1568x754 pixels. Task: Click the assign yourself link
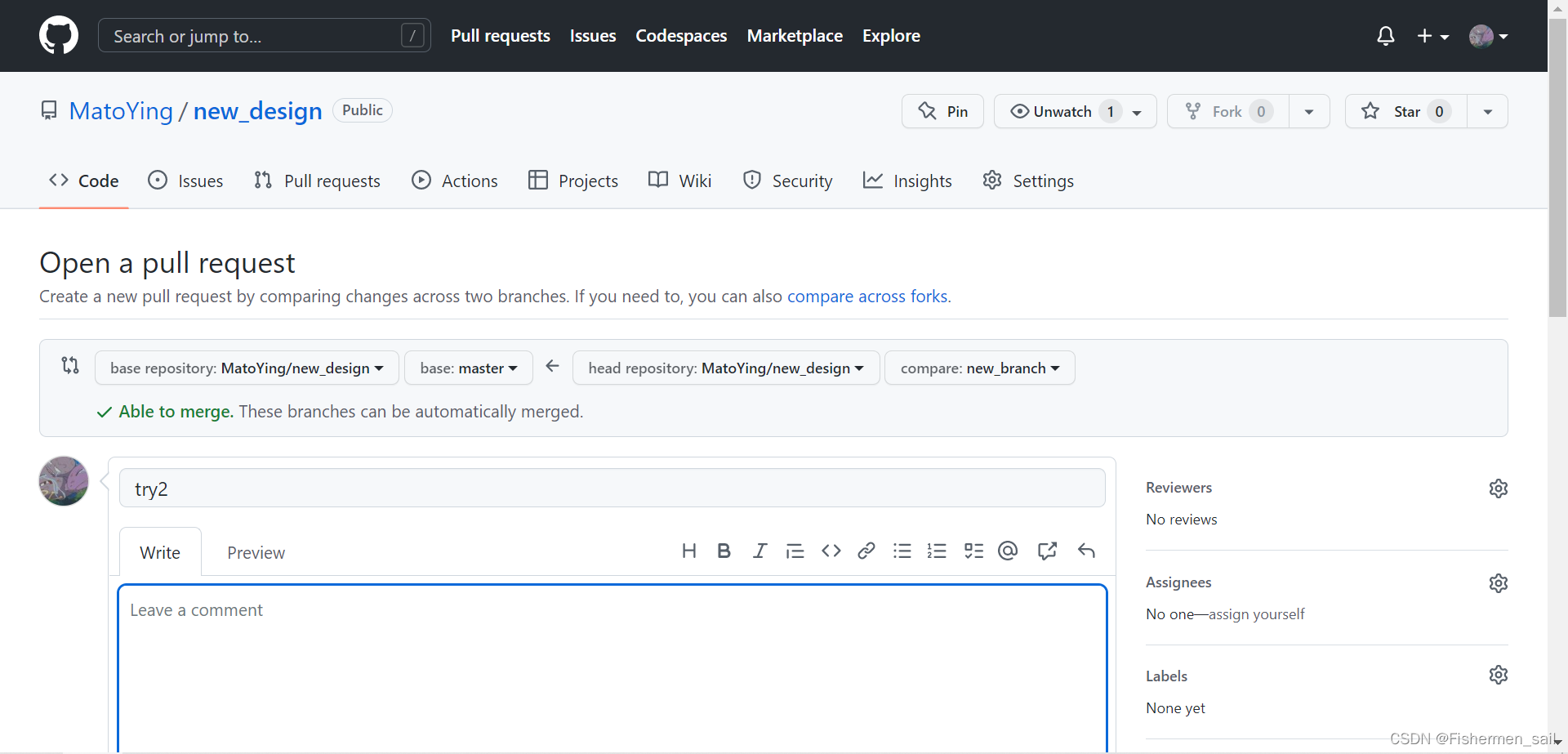tap(1256, 614)
